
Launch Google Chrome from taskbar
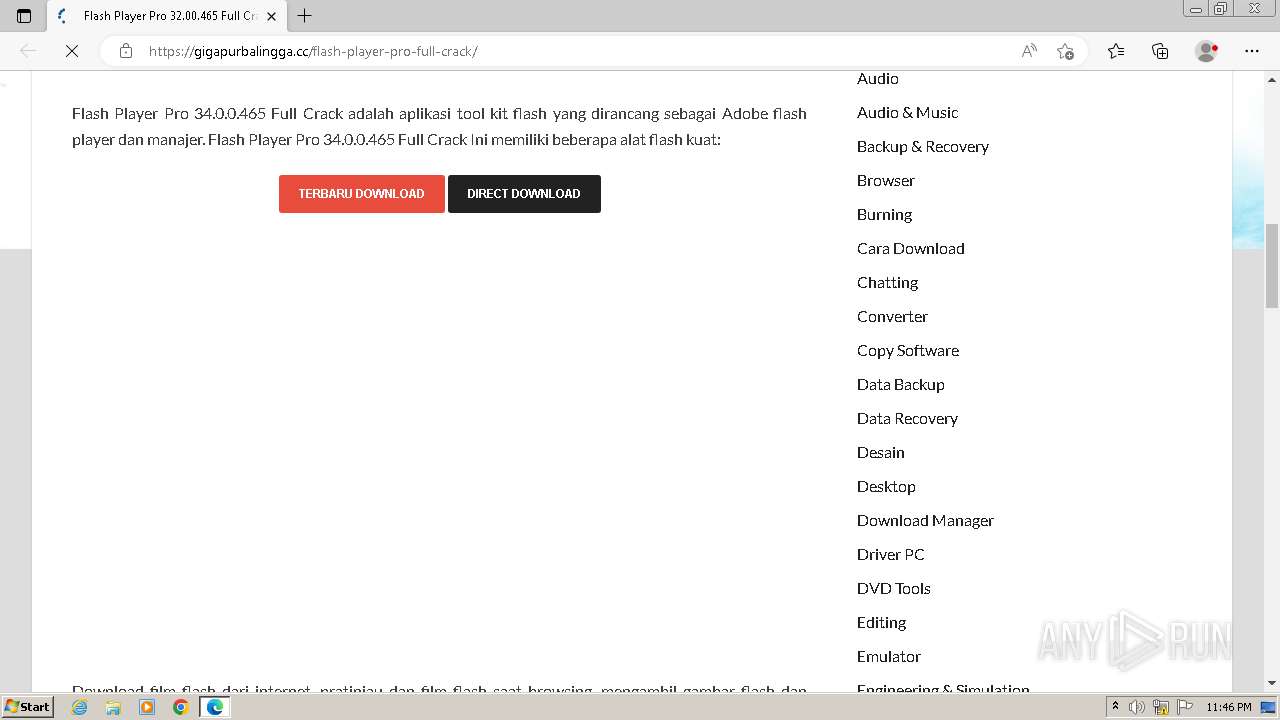pos(181,707)
